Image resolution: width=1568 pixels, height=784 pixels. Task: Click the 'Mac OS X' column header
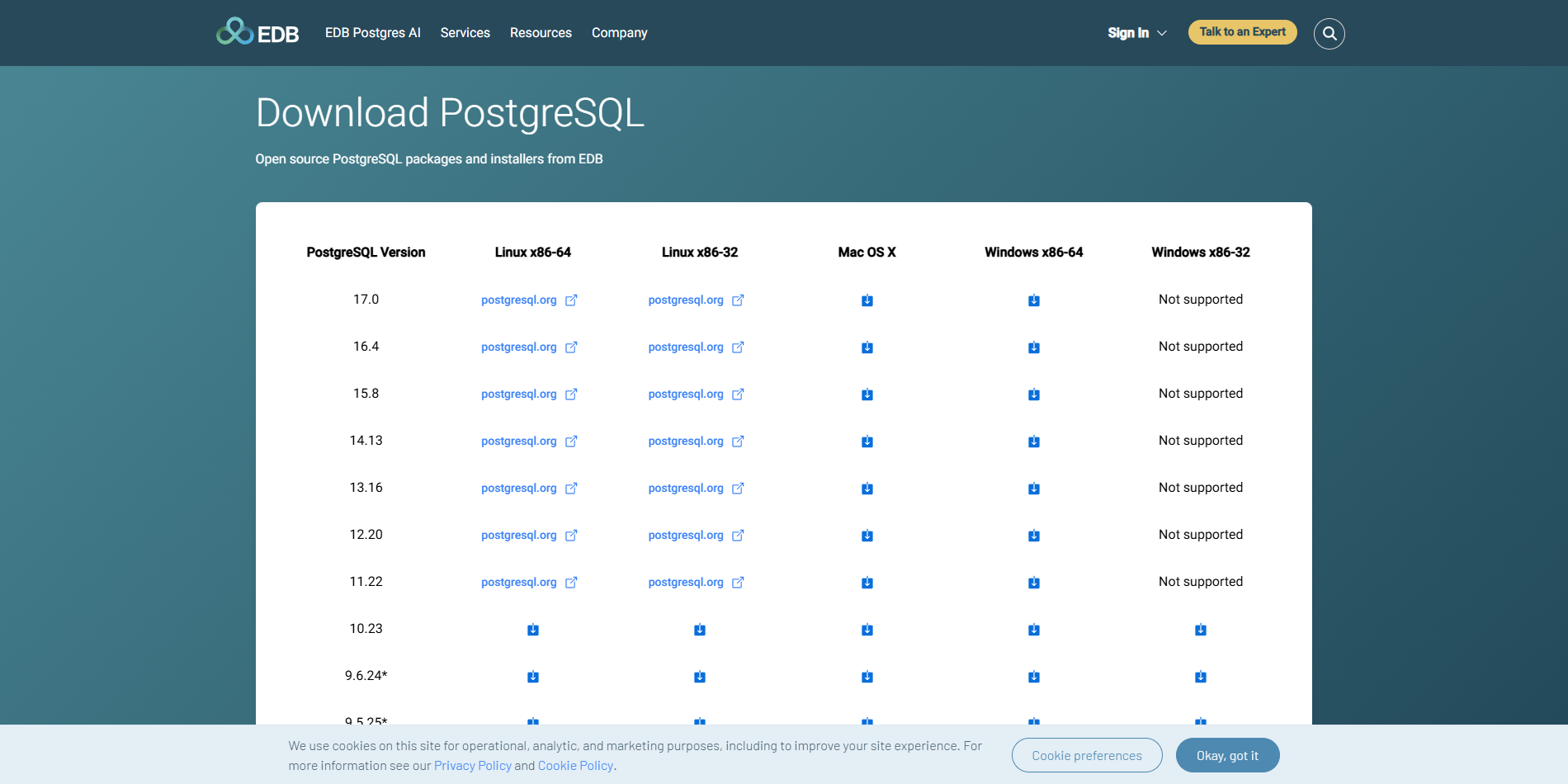pyautogui.click(x=867, y=253)
